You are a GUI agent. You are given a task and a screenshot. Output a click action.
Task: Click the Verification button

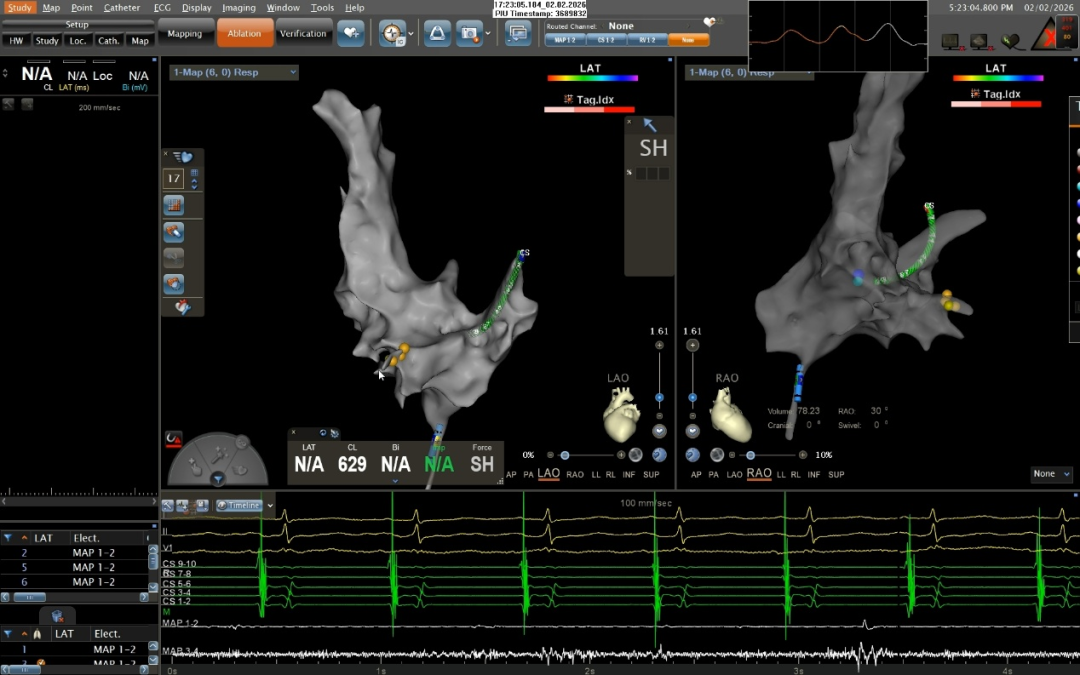click(x=303, y=33)
